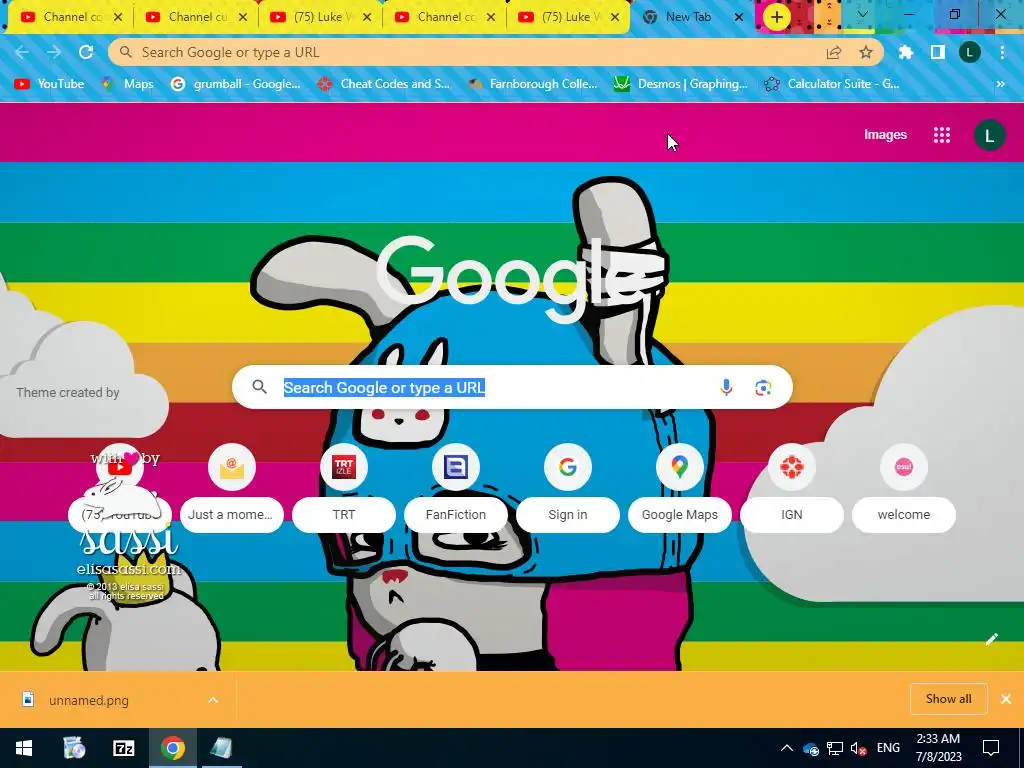Open the Farnborough College bookmark
The height and width of the screenshot is (768, 1024).
pyautogui.click(x=533, y=84)
